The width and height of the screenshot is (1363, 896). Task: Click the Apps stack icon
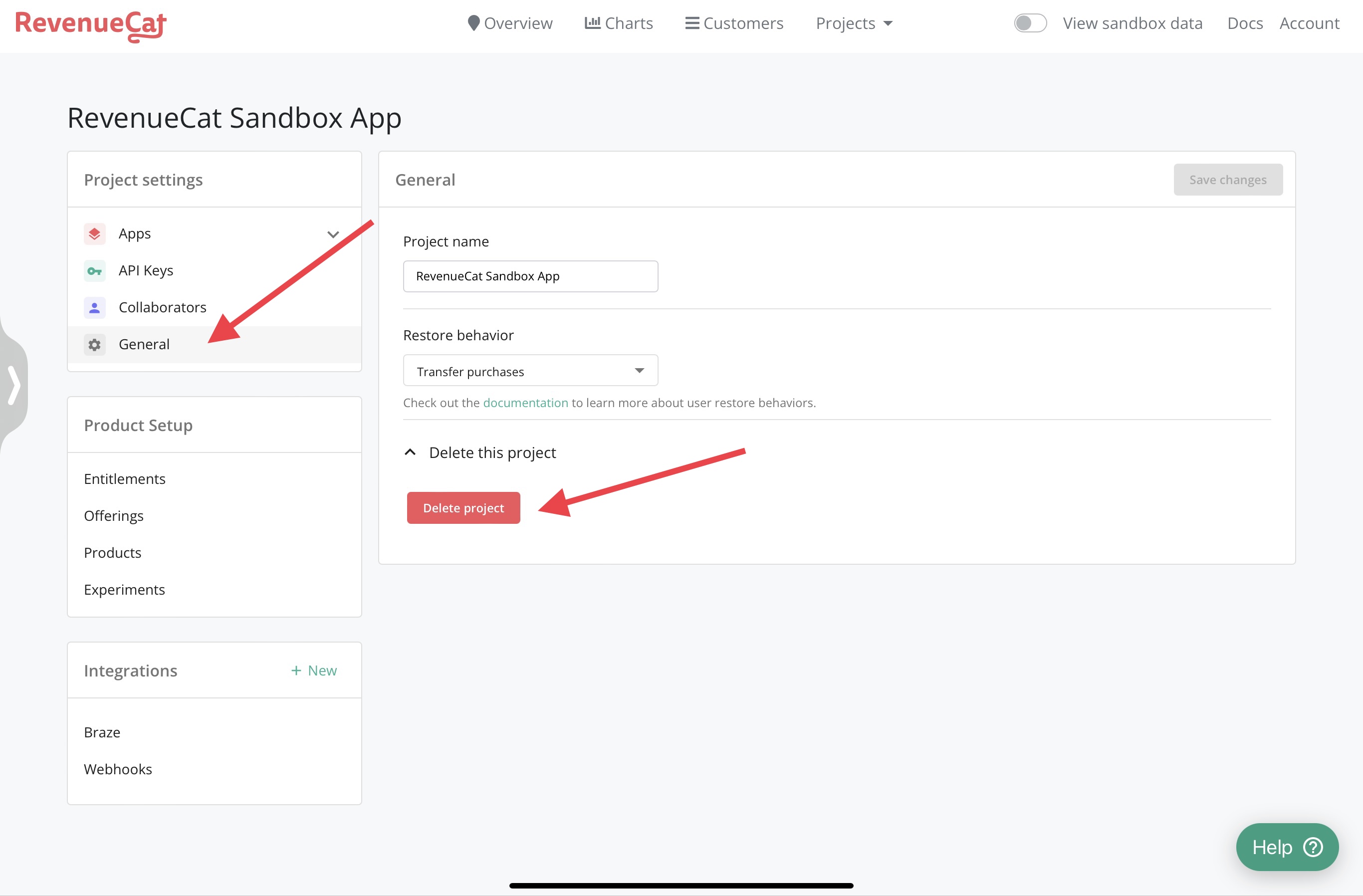94,233
